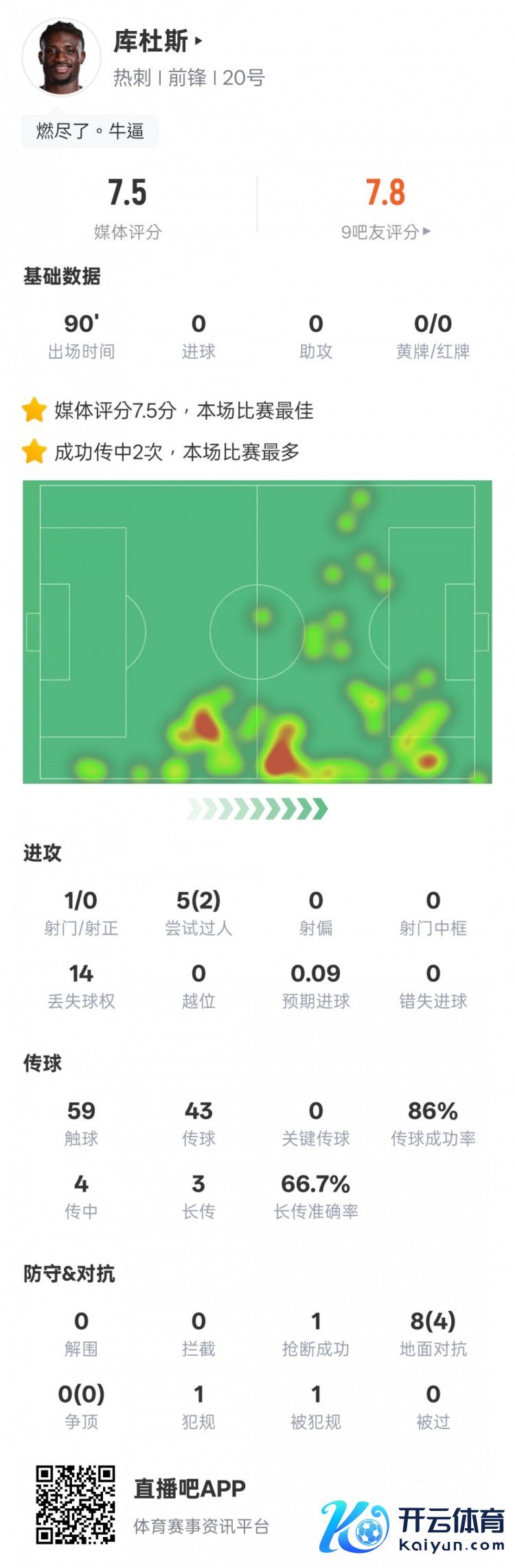Click Kudus player avatar photo
Image resolution: width=515 pixels, height=1568 pixels.
61,57
